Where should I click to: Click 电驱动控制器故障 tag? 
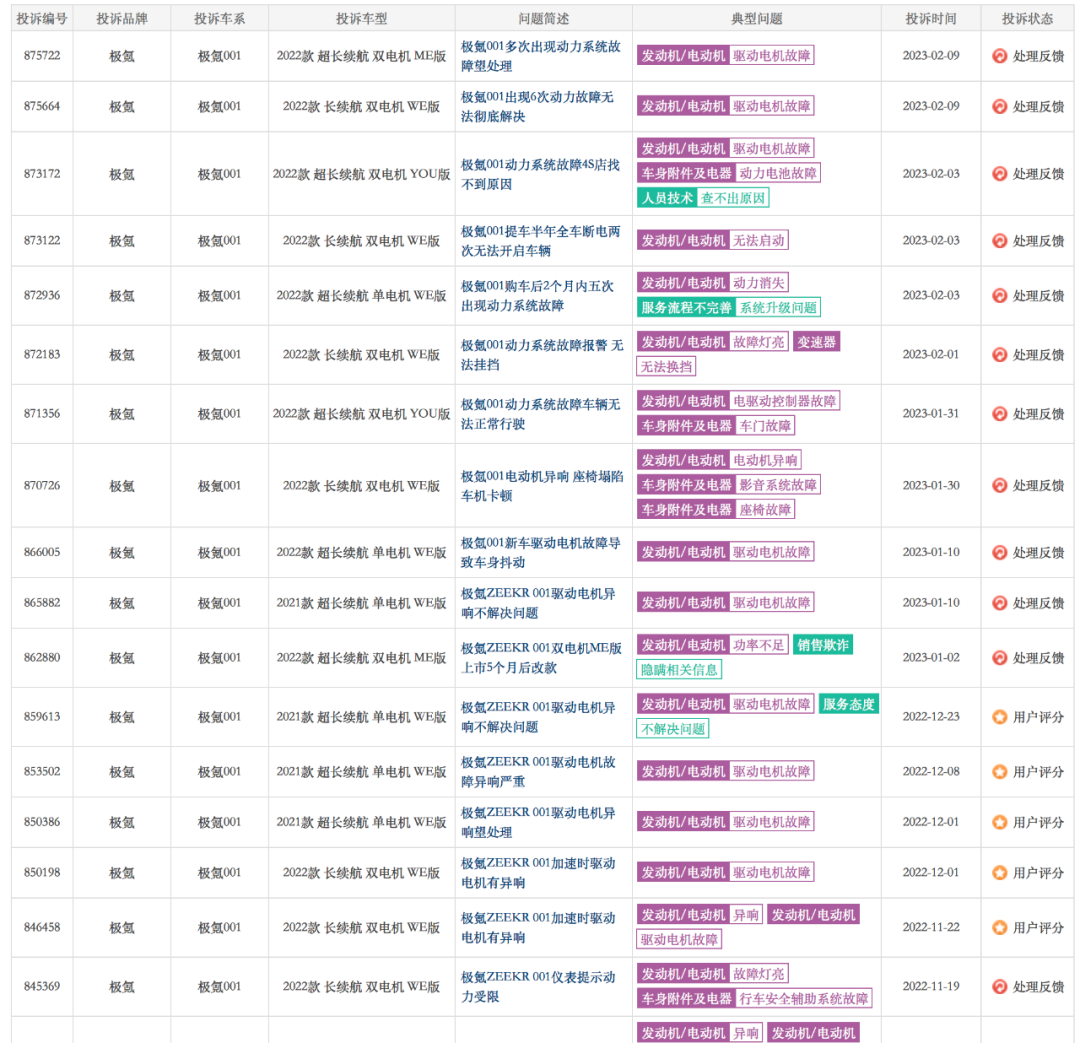pos(785,401)
